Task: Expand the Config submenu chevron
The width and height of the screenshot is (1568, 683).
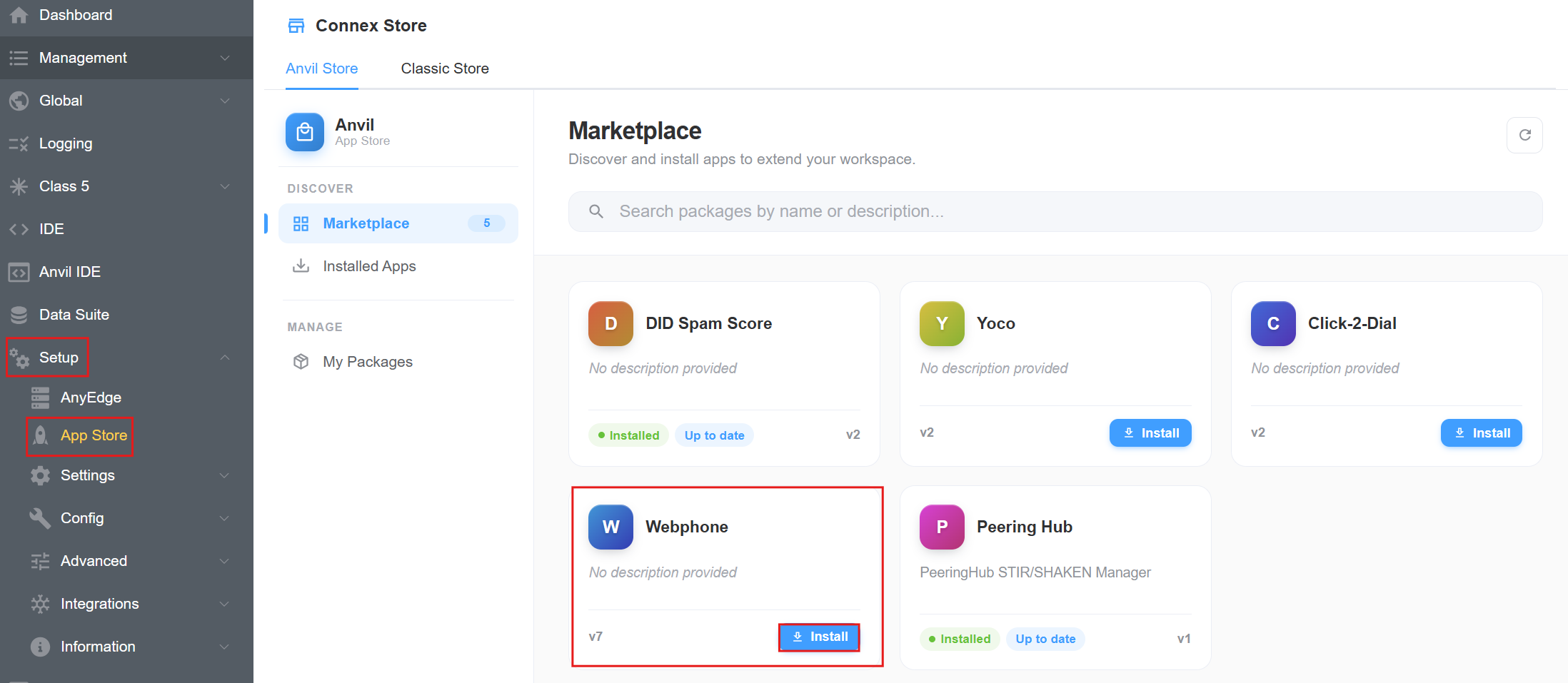Action: (225, 518)
